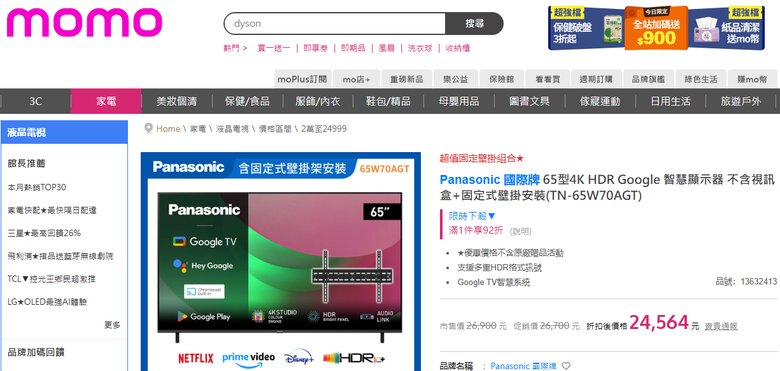Viewport: 780px width, 371px height.
Task: Select the 旅遊戶外 category
Action: tap(741, 101)
